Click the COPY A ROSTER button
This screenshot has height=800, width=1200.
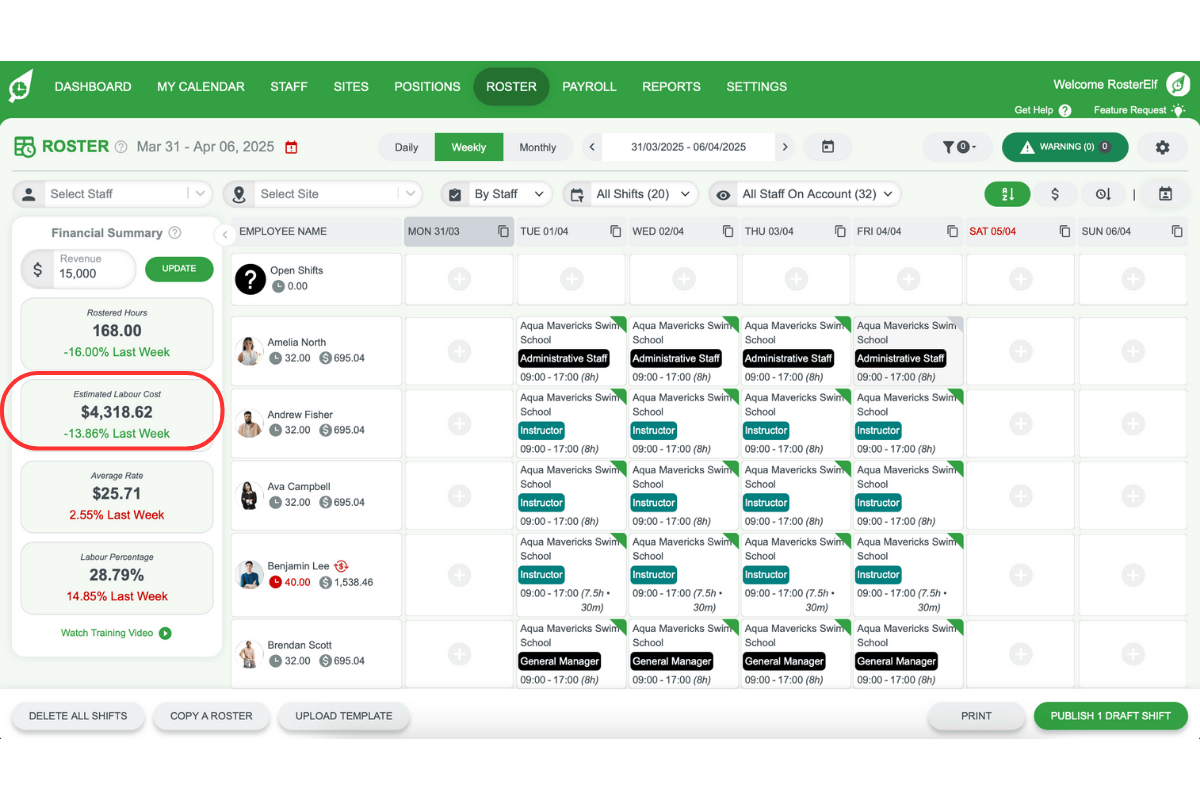point(211,716)
